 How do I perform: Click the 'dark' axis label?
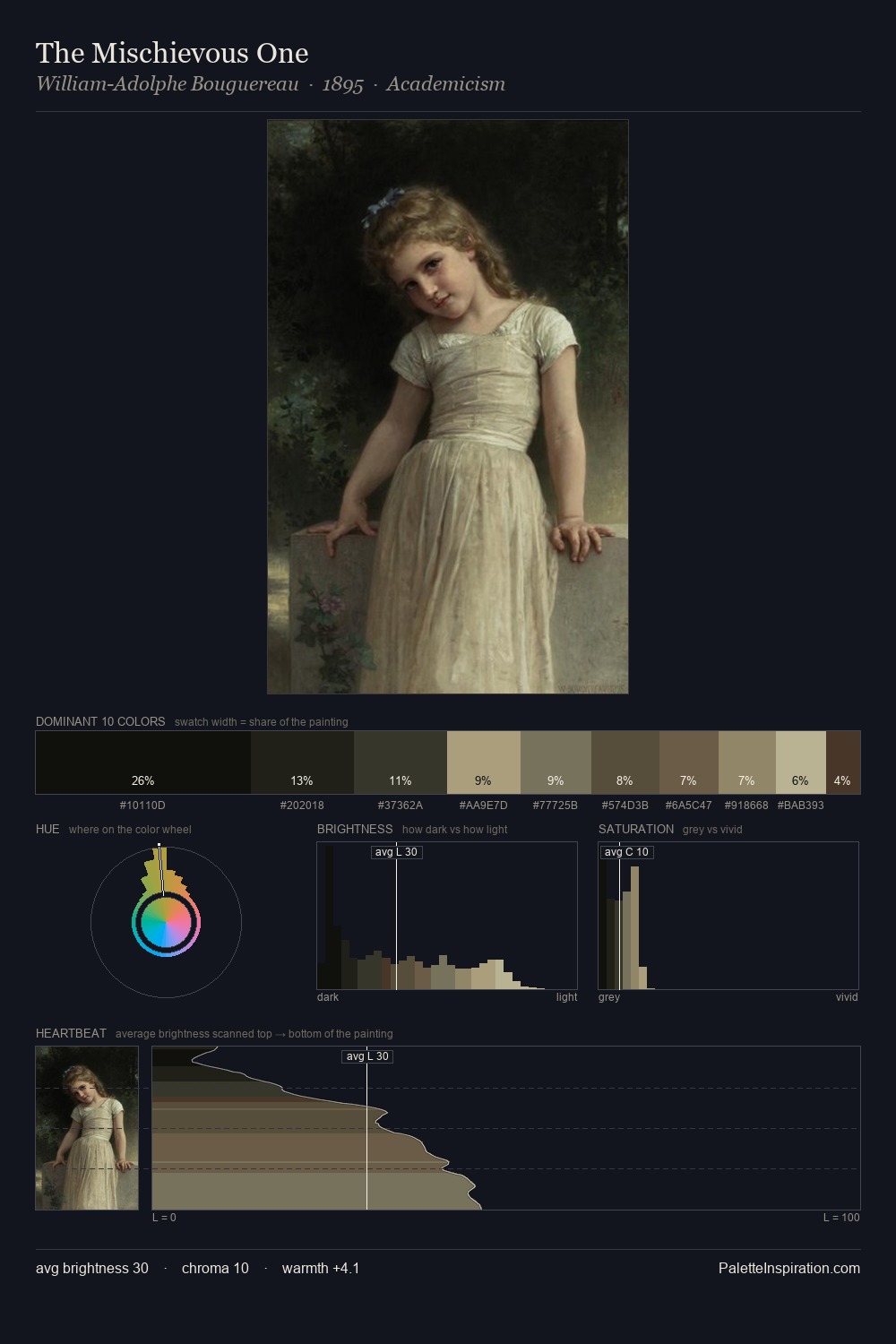coord(328,997)
